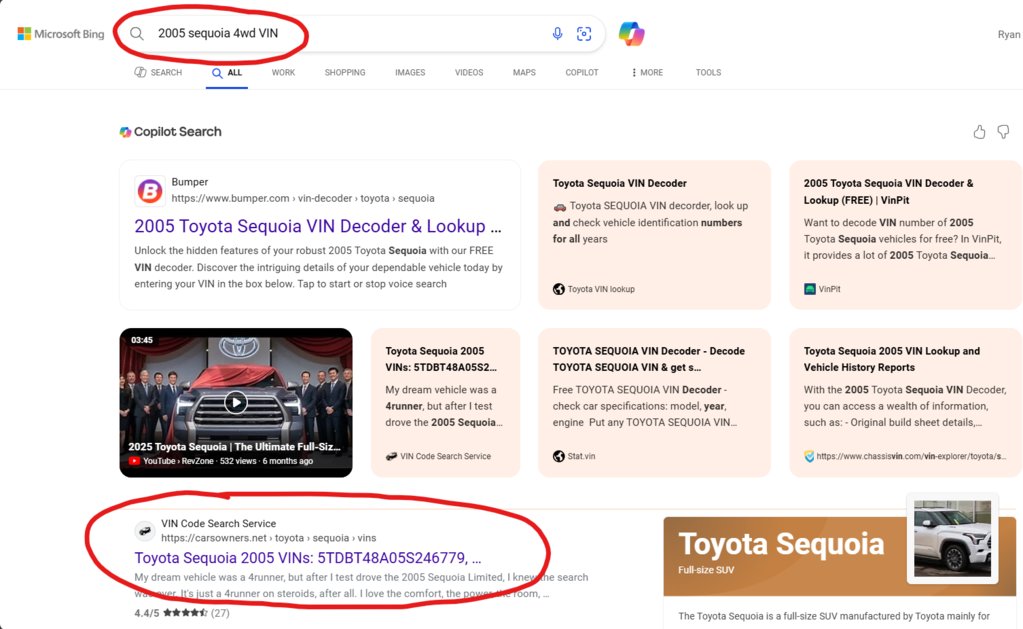
Task: Open Toyota Sequoia 2005 VINs: 5TDBT48A05S246779 result
Action: pos(308,558)
